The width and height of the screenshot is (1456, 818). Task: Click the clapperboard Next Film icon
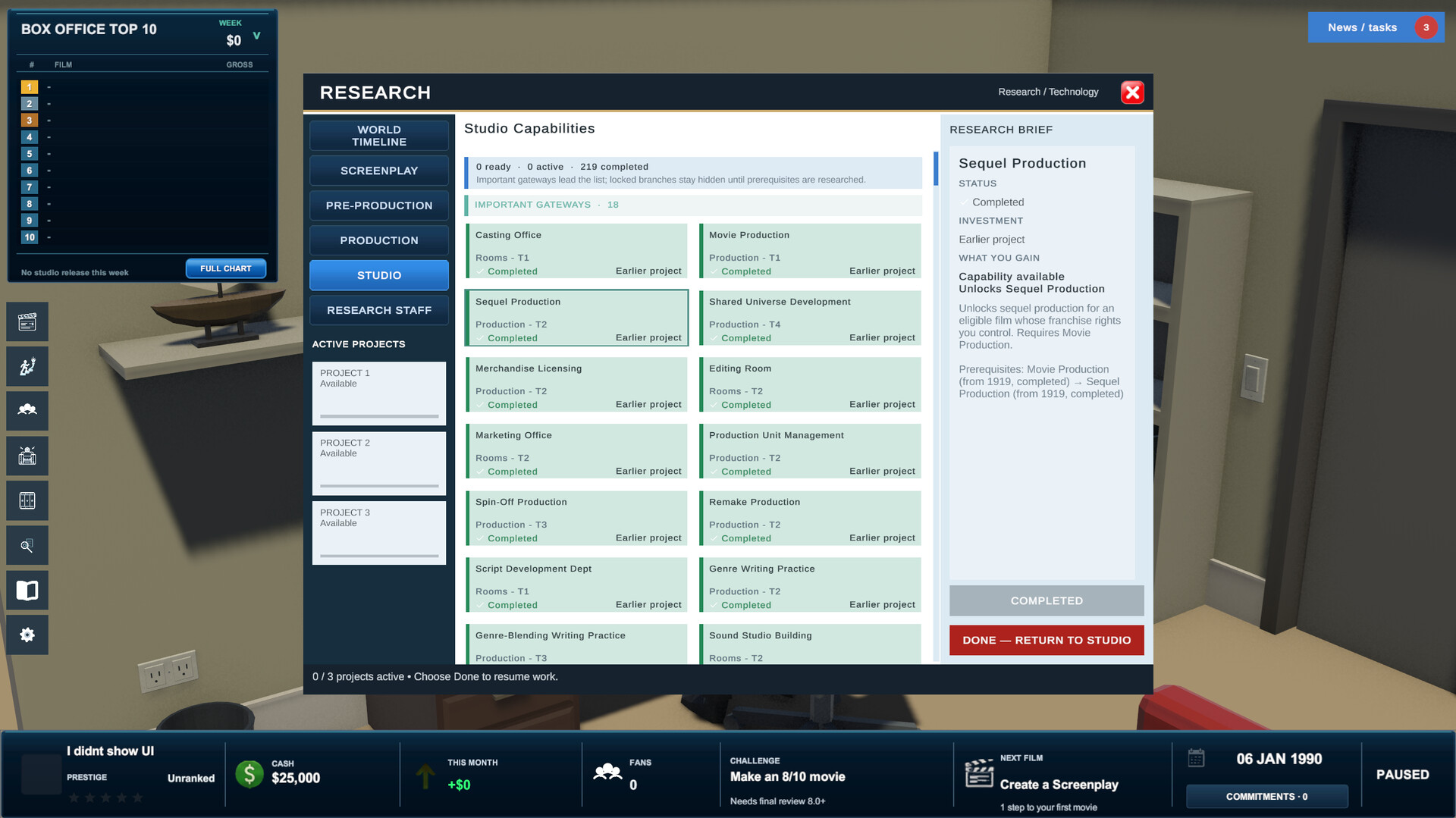(979, 773)
